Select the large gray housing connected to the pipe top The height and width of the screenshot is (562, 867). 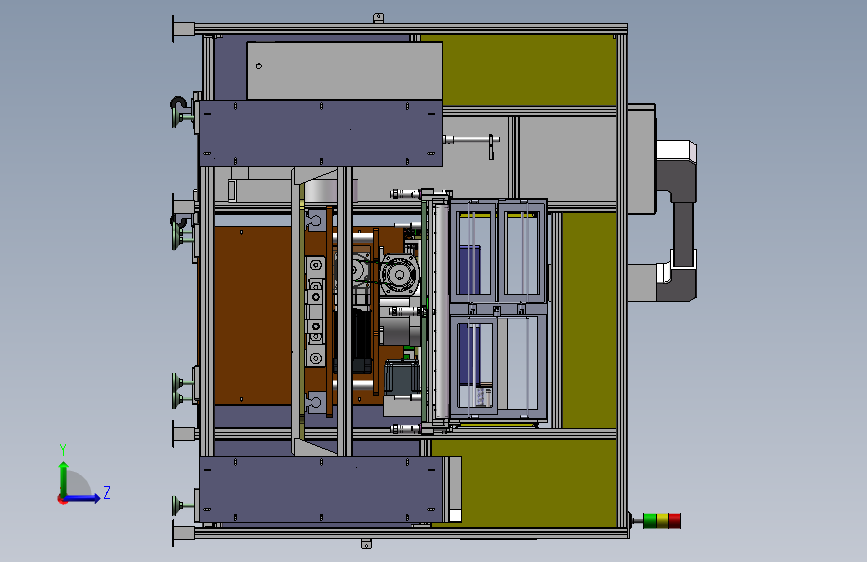click(x=641, y=159)
